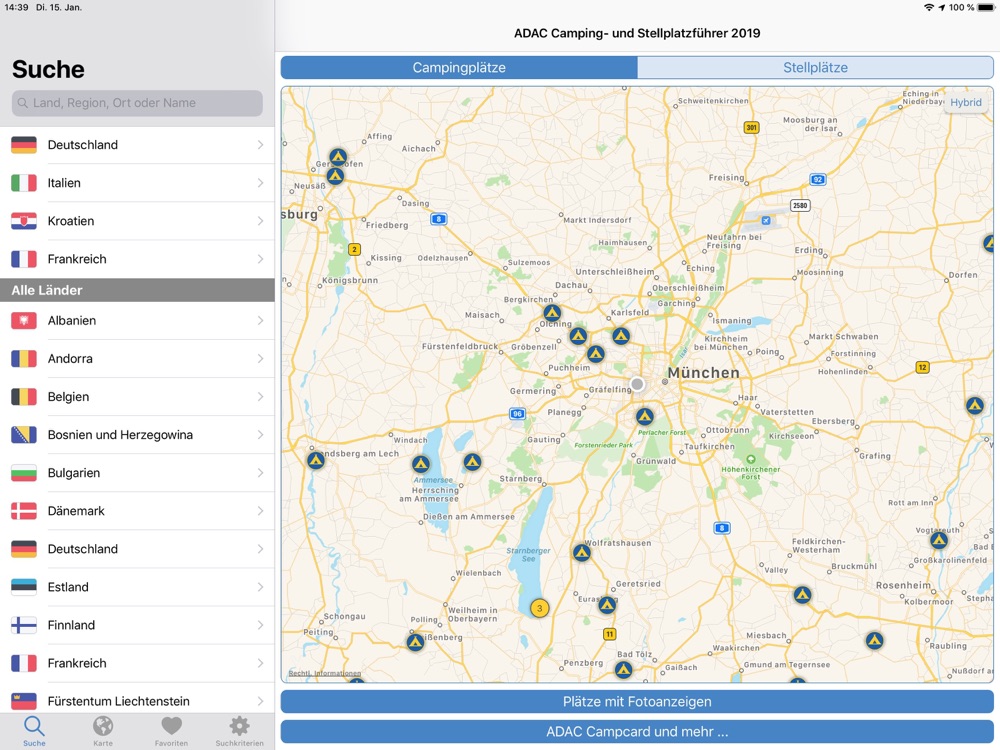This screenshot has width=1000, height=750.
Task: Open the campsite marker above Puchheim
Action: coord(596,353)
